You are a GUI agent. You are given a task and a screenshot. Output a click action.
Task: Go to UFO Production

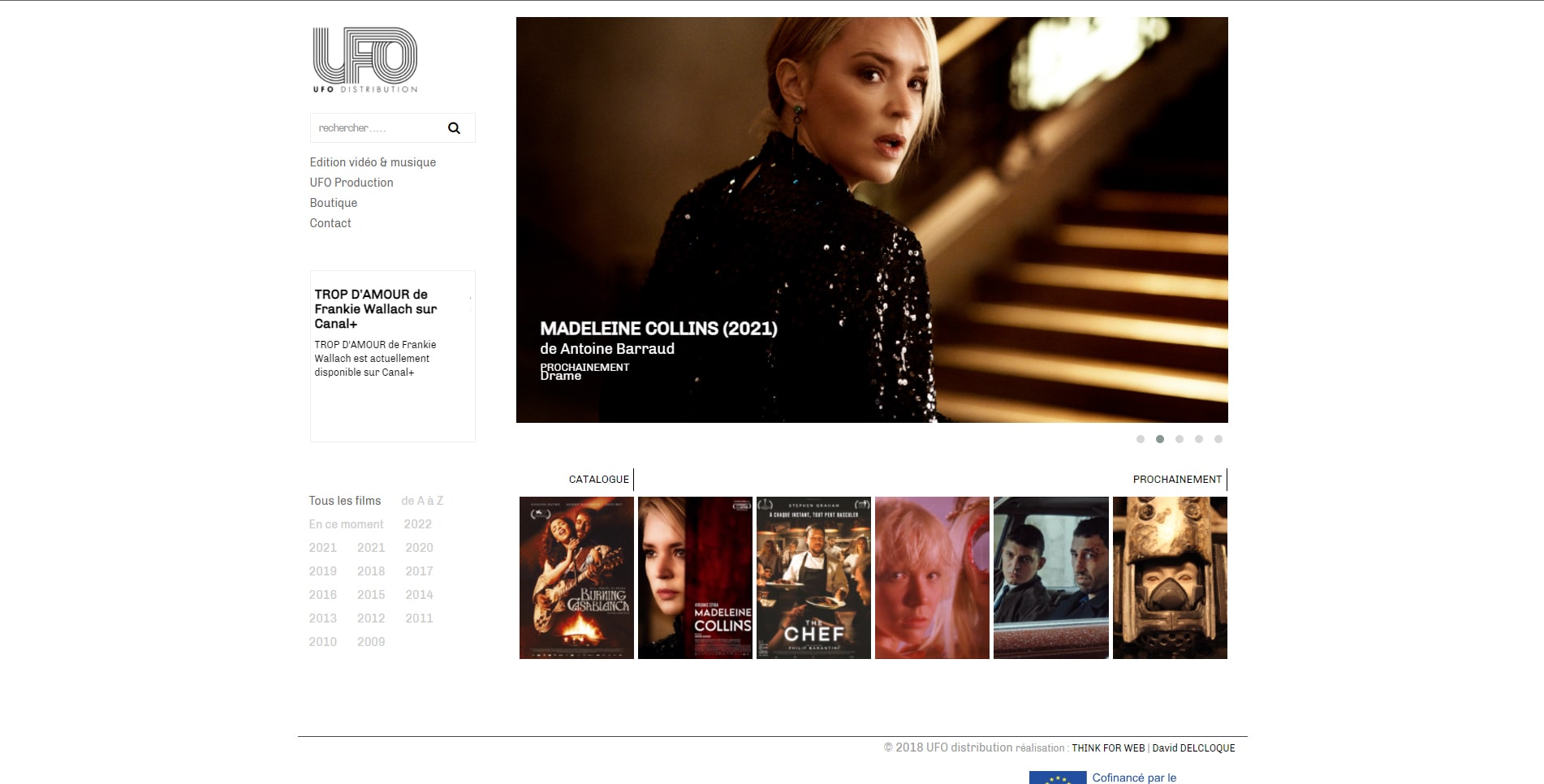(x=351, y=183)
